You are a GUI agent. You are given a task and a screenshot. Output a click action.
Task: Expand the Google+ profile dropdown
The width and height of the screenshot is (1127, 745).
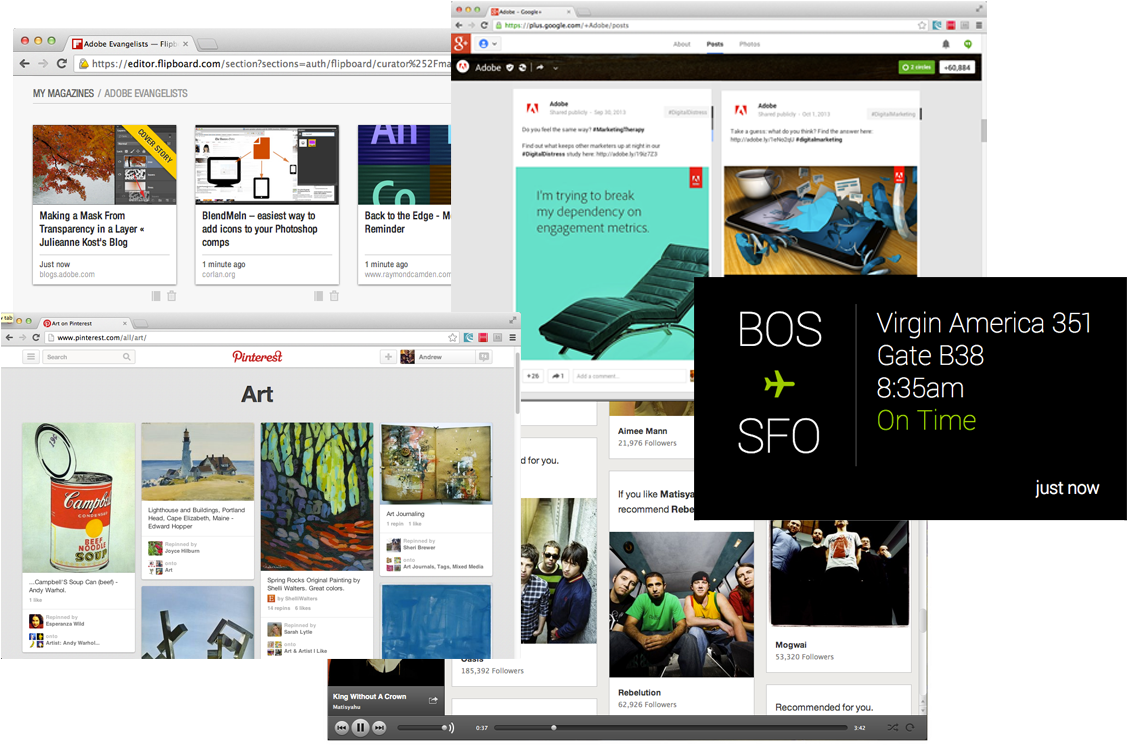click(x=488, y=44)
